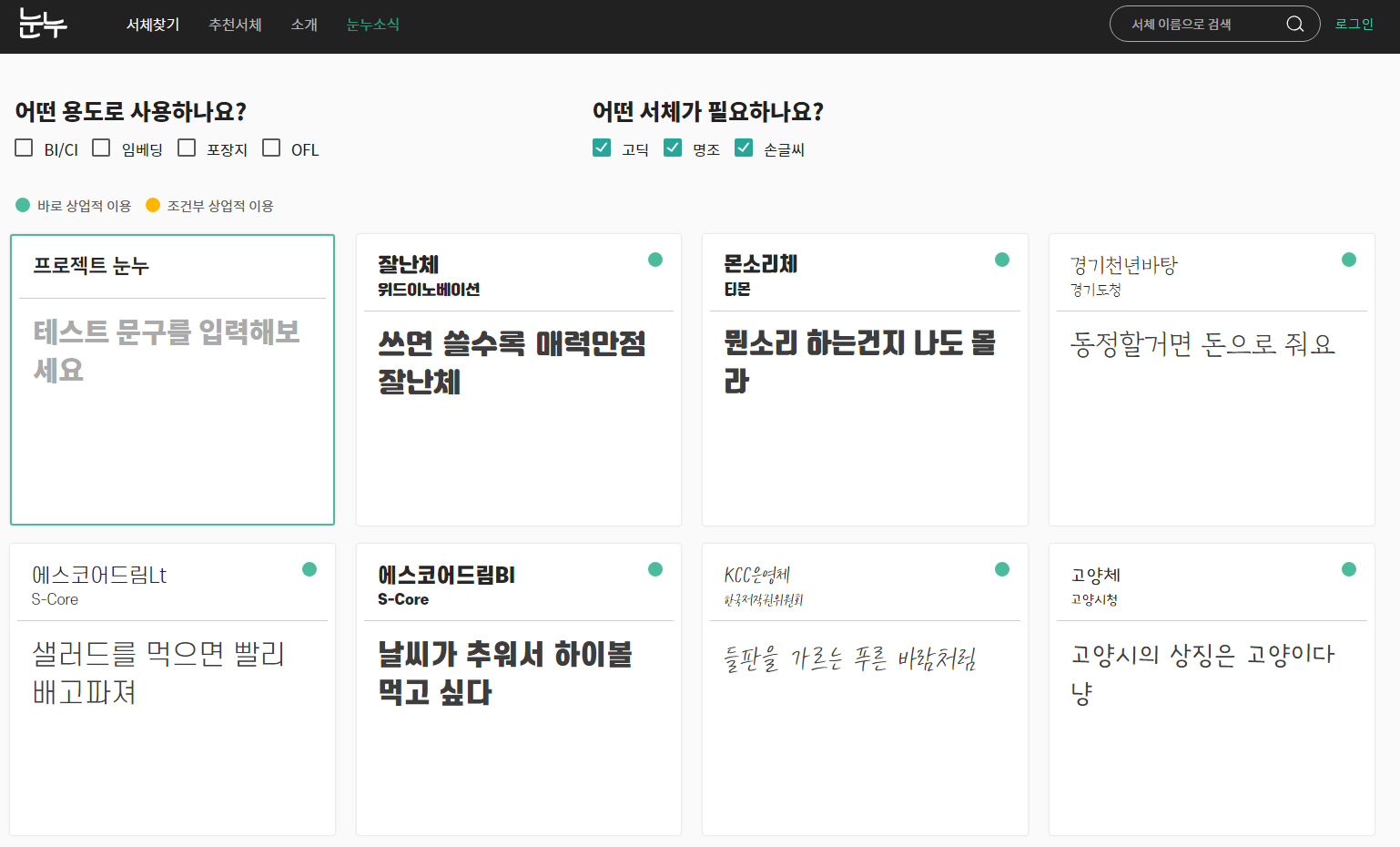Check the BI/CI checkbox
This screenshot has width=1400, height=847.
pyautogui.click(x=24, y=148)
